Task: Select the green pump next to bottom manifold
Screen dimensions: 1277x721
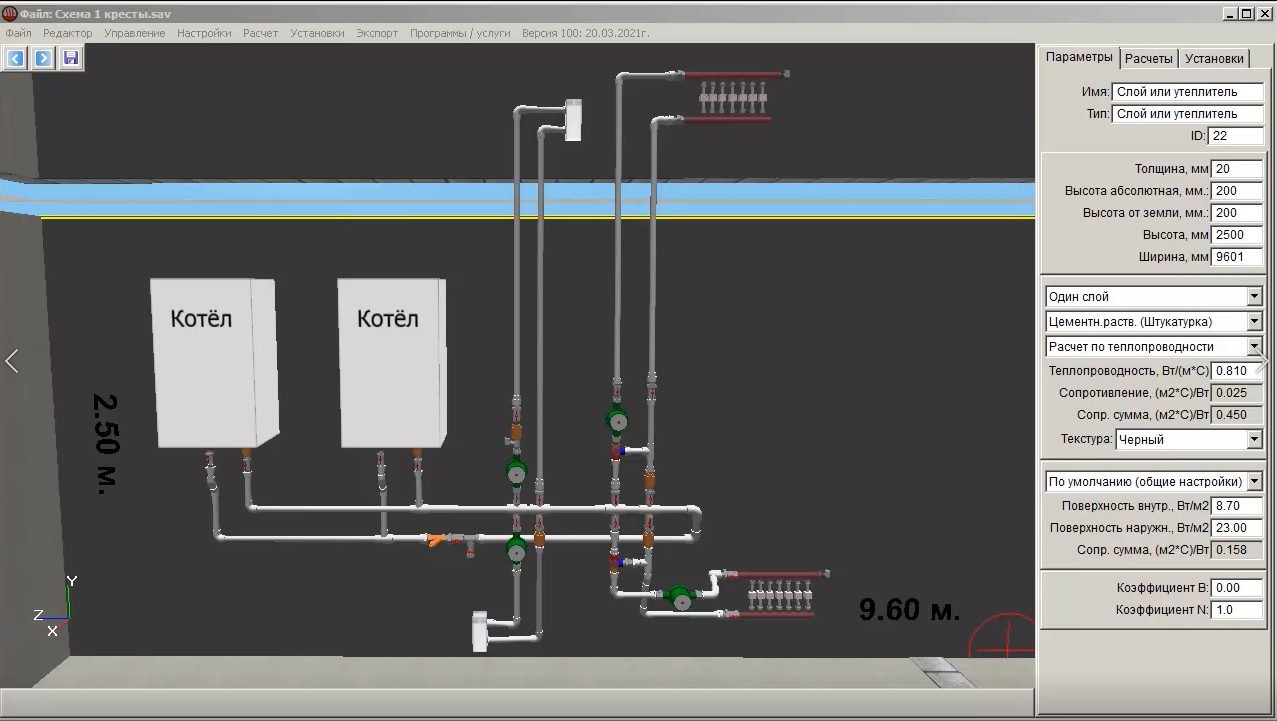Action: pos(680,598)
